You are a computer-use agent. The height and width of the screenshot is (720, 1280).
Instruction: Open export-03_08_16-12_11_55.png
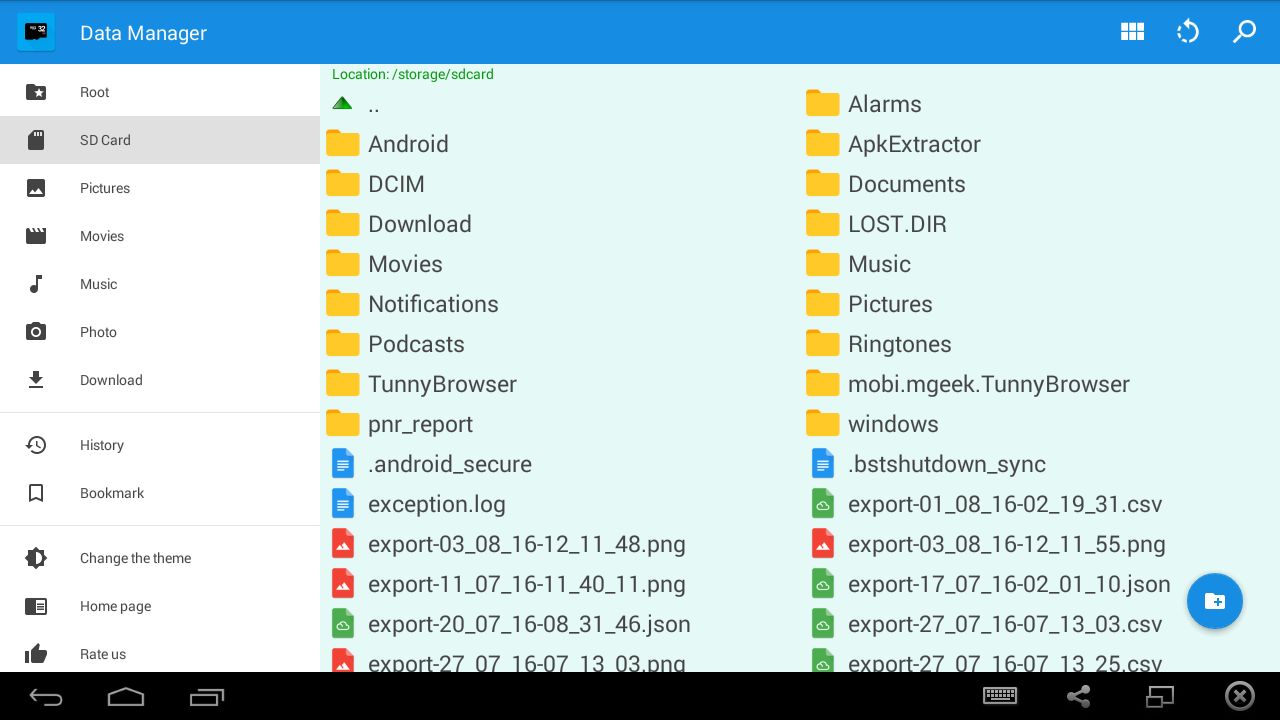click(x=1040, y=544)
